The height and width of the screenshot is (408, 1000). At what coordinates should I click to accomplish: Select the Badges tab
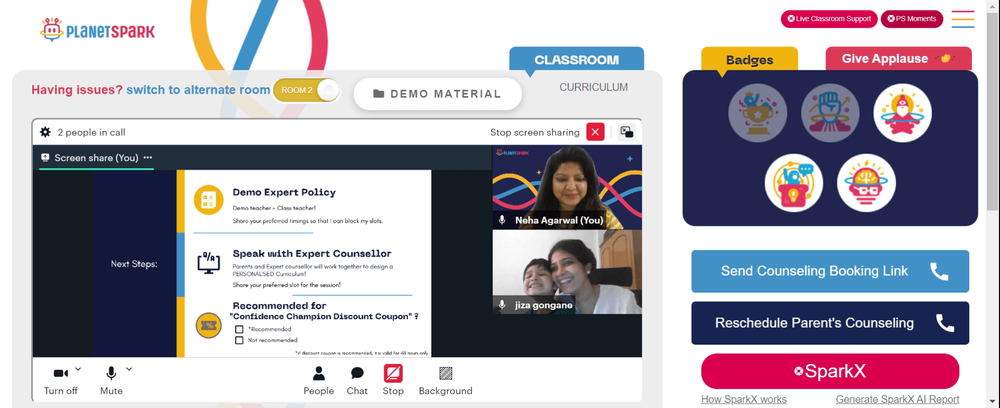pyautogui.click(x=749, y=60)
